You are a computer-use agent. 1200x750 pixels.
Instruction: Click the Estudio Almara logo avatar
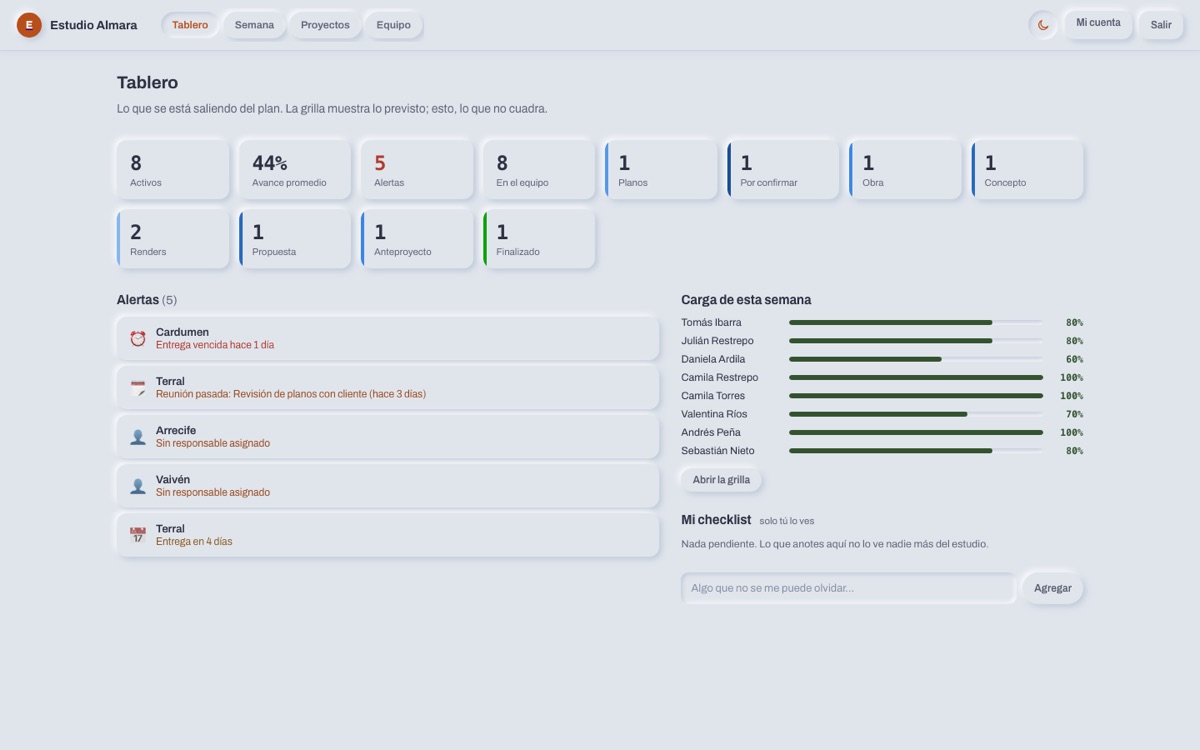tap(29, 25)
